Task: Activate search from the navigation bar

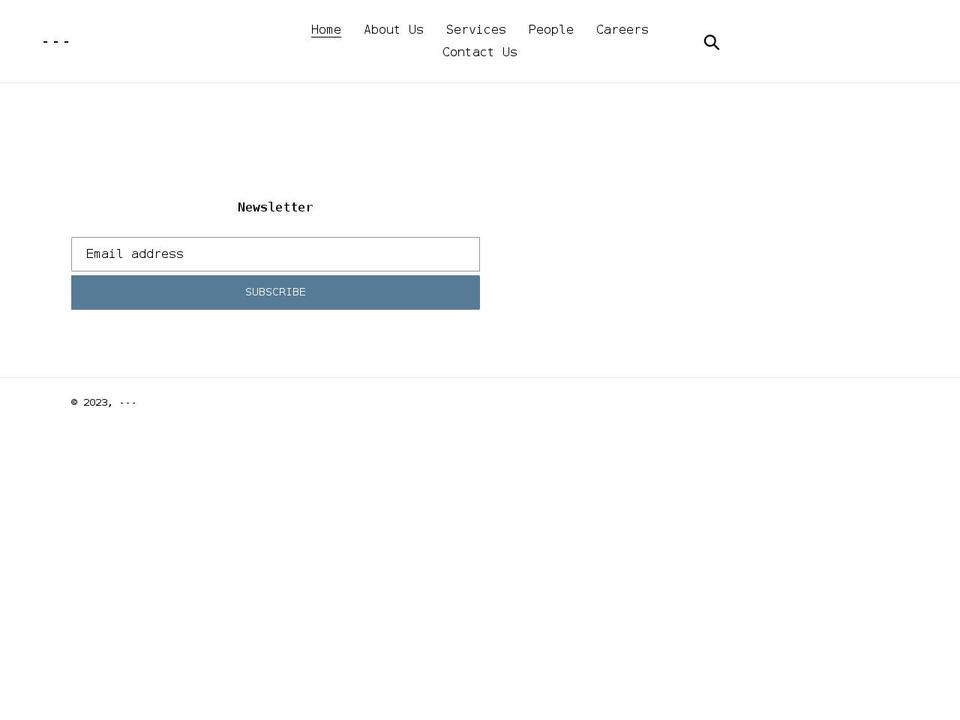Action: [711, 42]
